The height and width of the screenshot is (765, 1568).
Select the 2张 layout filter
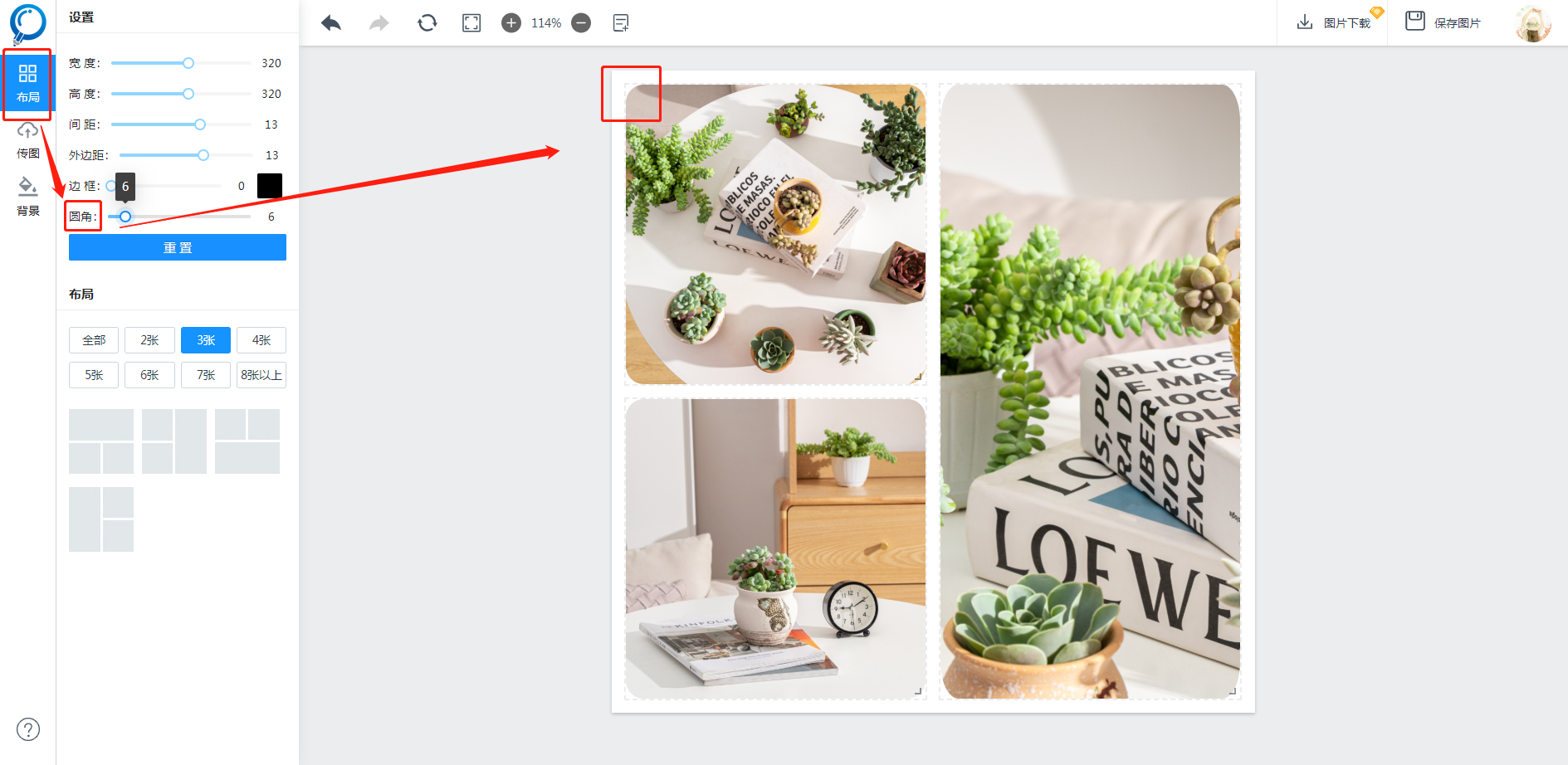(149, 340)
